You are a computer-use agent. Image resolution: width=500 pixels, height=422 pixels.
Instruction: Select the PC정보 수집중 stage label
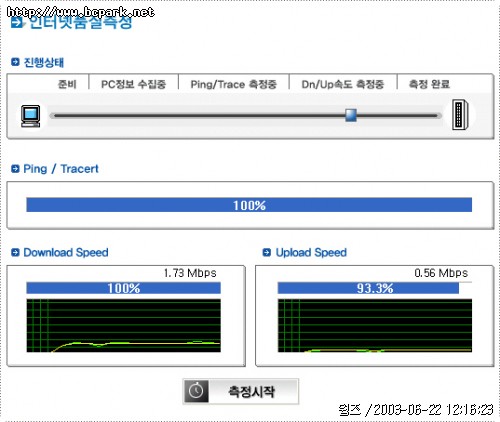(x=133, y=84)
